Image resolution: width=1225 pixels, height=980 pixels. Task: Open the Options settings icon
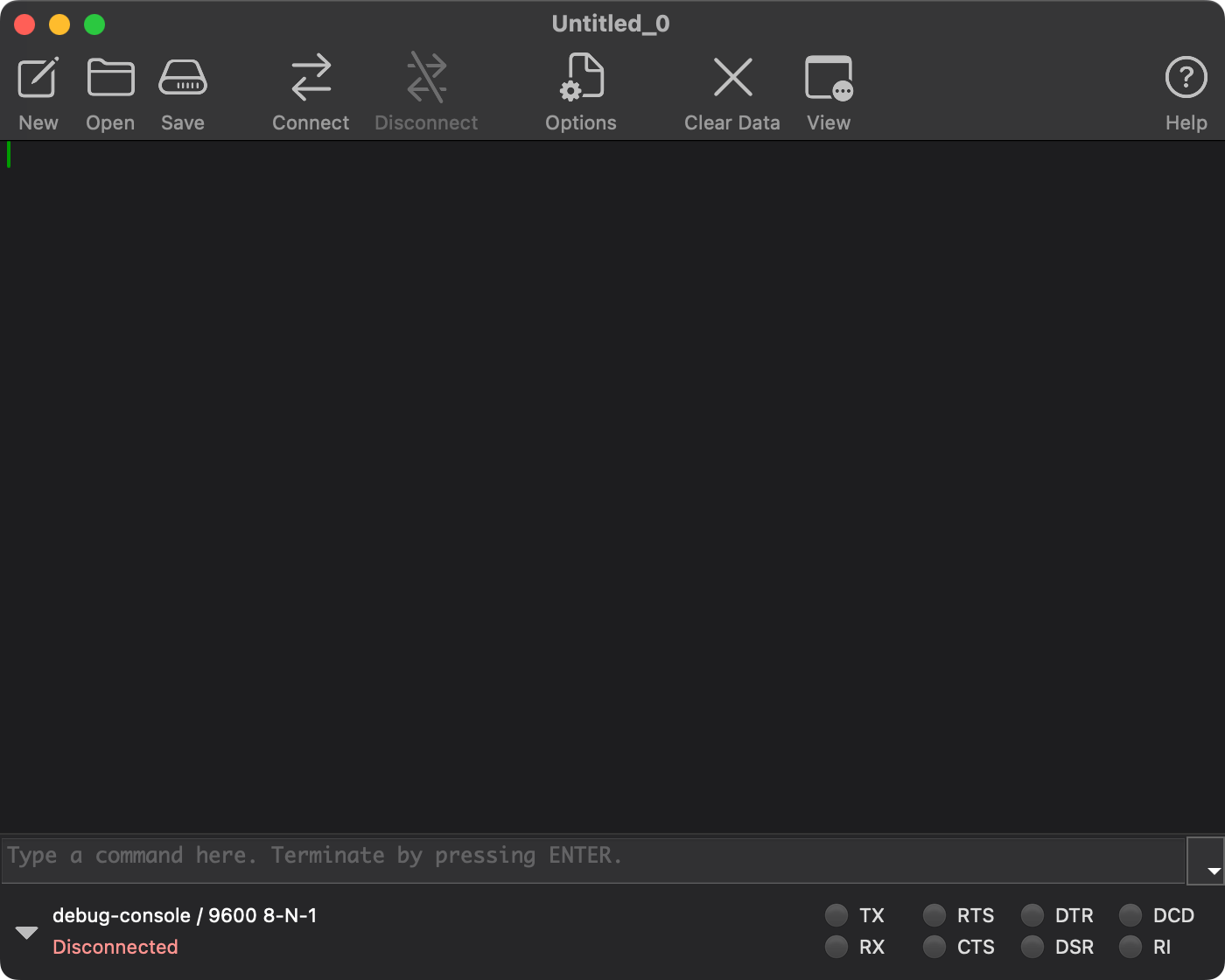[x=581, y=79]
